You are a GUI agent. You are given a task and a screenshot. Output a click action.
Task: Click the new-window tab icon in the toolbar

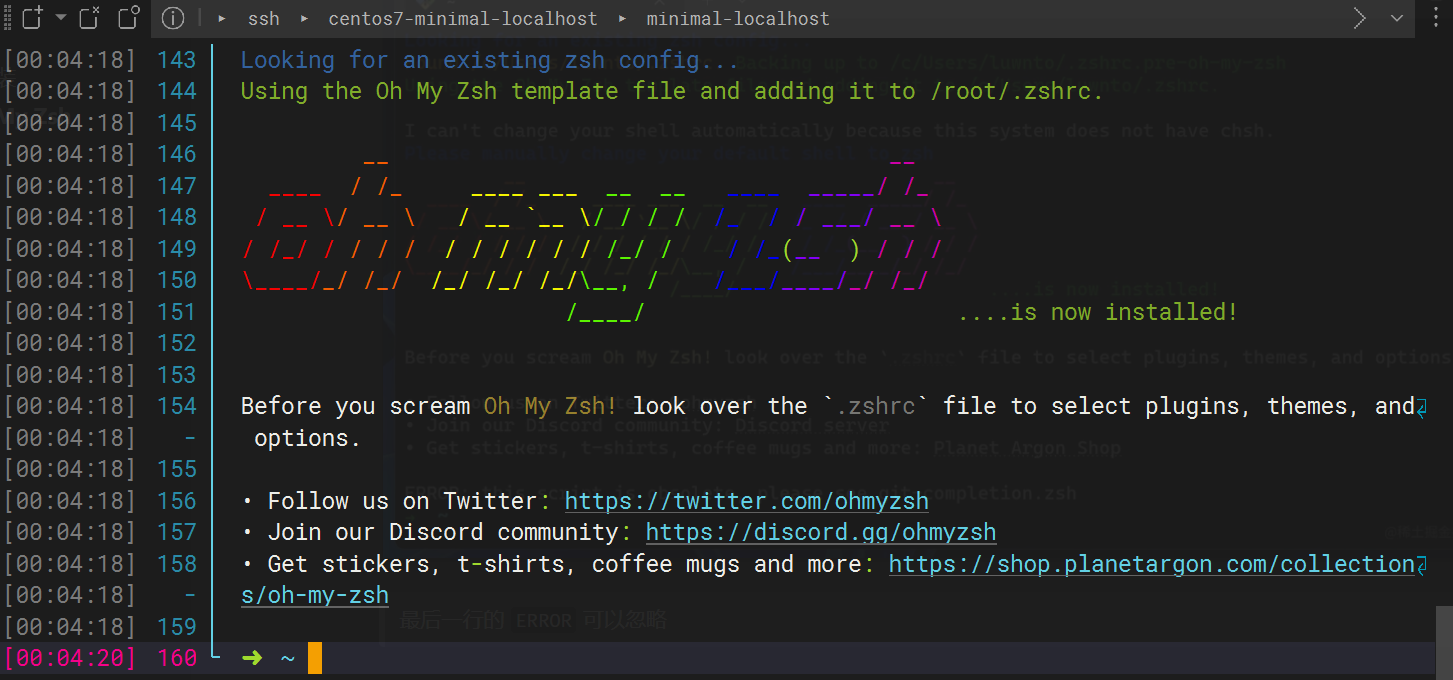click(128, 17)
